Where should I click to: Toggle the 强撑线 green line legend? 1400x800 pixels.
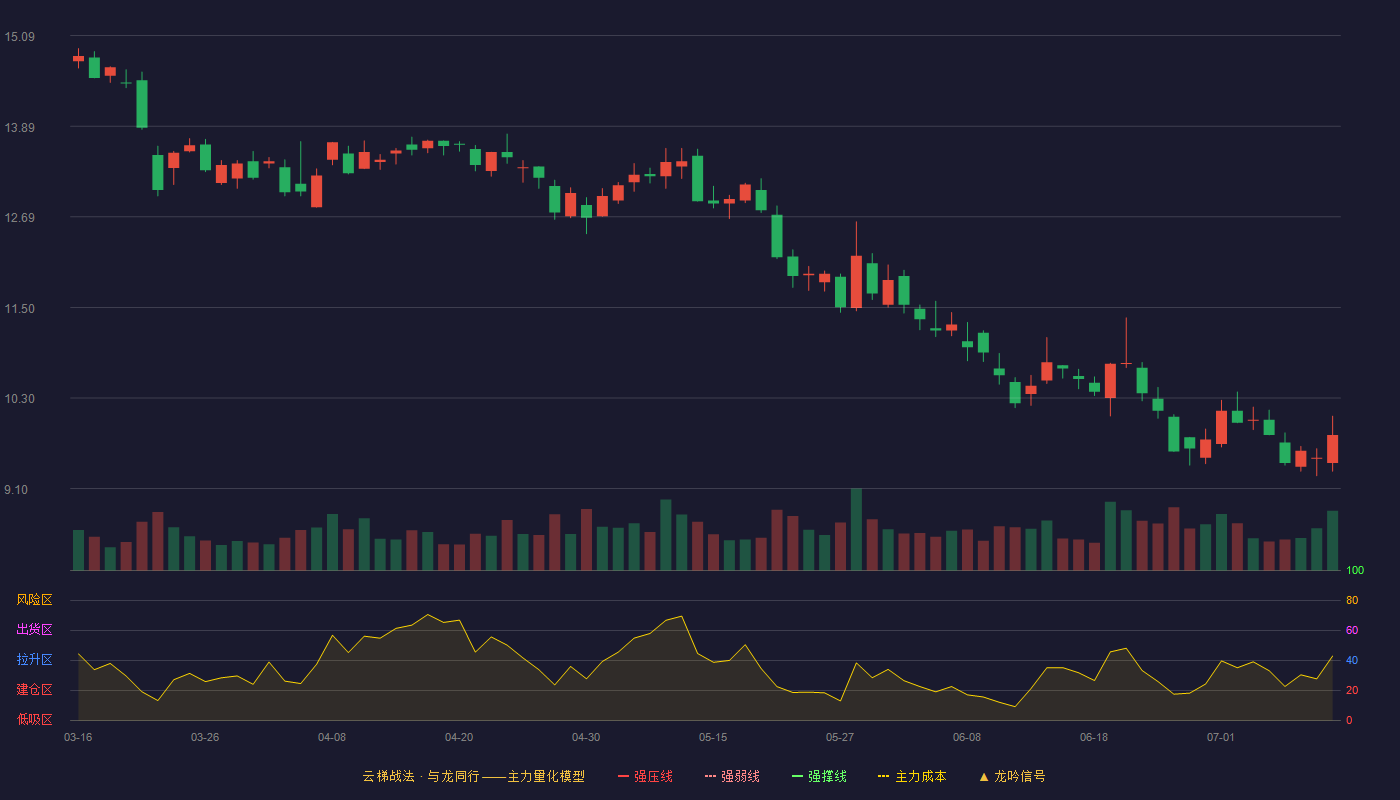pyautogui.click(x=819, y=776)
